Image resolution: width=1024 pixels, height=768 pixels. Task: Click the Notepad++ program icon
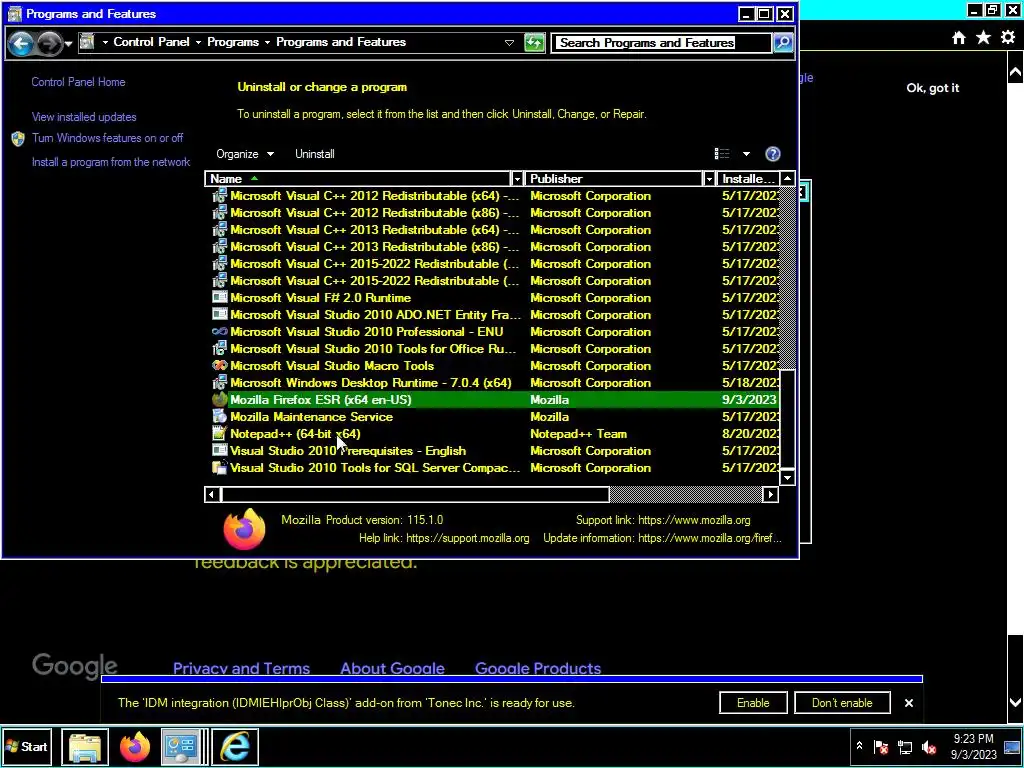tap(219, 434)
